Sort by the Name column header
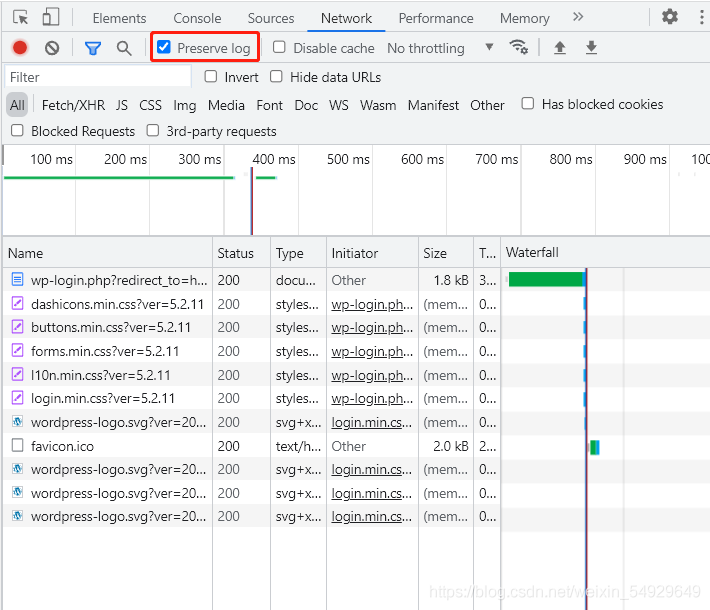 pyautogui.click(x=108, y=253)
